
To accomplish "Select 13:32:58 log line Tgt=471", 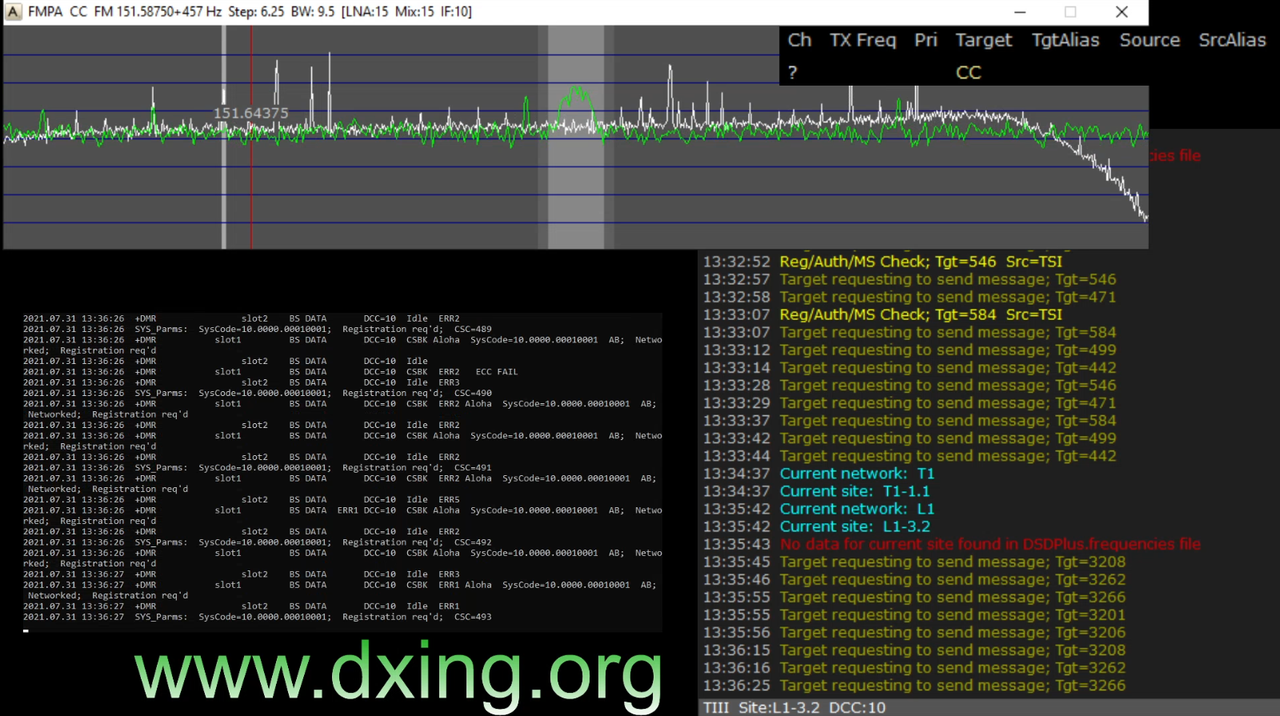I will click(909, 297).
